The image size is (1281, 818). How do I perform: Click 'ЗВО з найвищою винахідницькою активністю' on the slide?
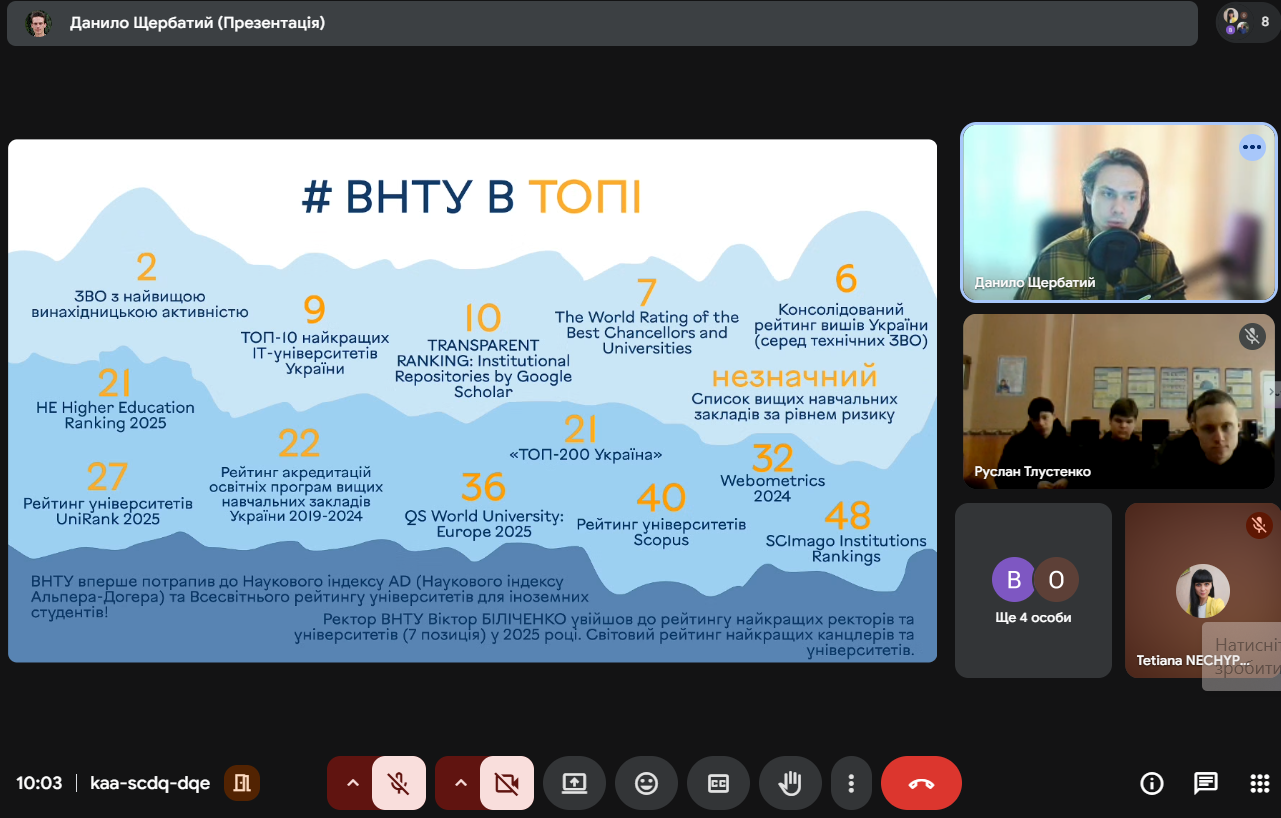click(x=140, y=304)
